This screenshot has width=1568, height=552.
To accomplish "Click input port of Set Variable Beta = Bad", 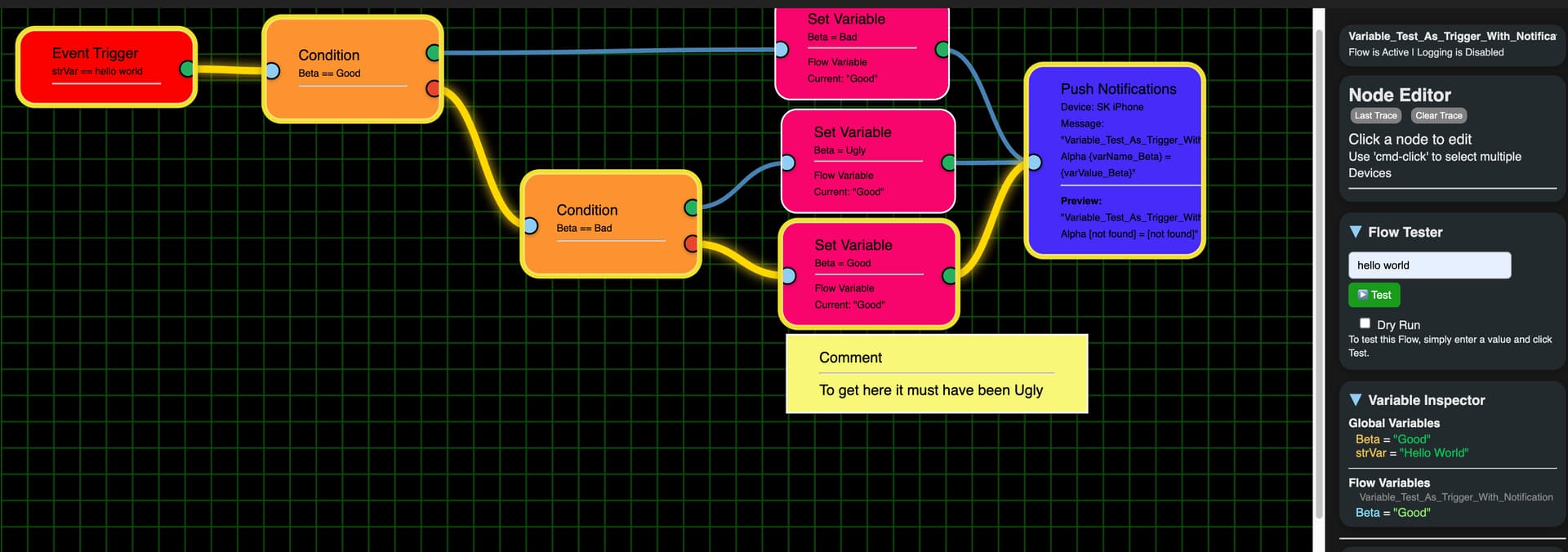I will coord(782,50).
